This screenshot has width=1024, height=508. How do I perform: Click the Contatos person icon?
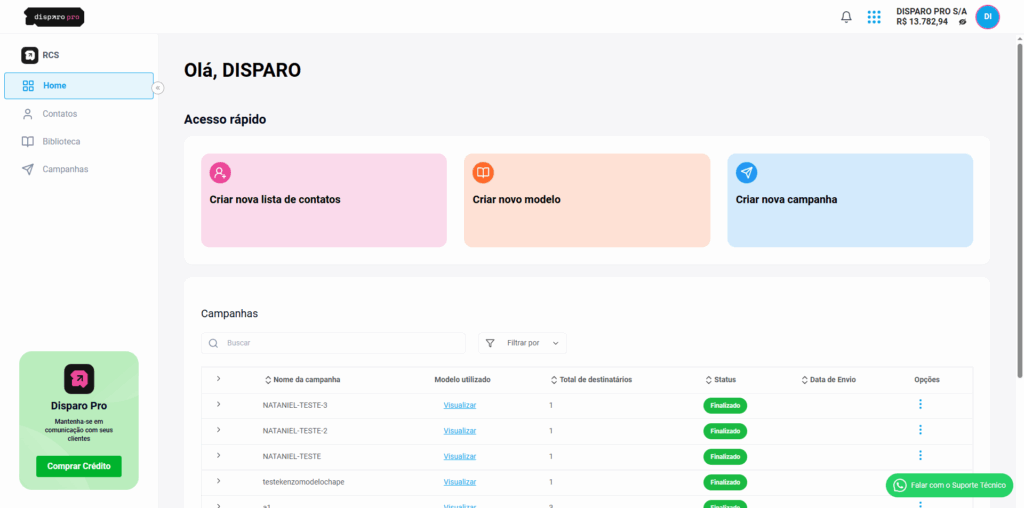(27, 114)
